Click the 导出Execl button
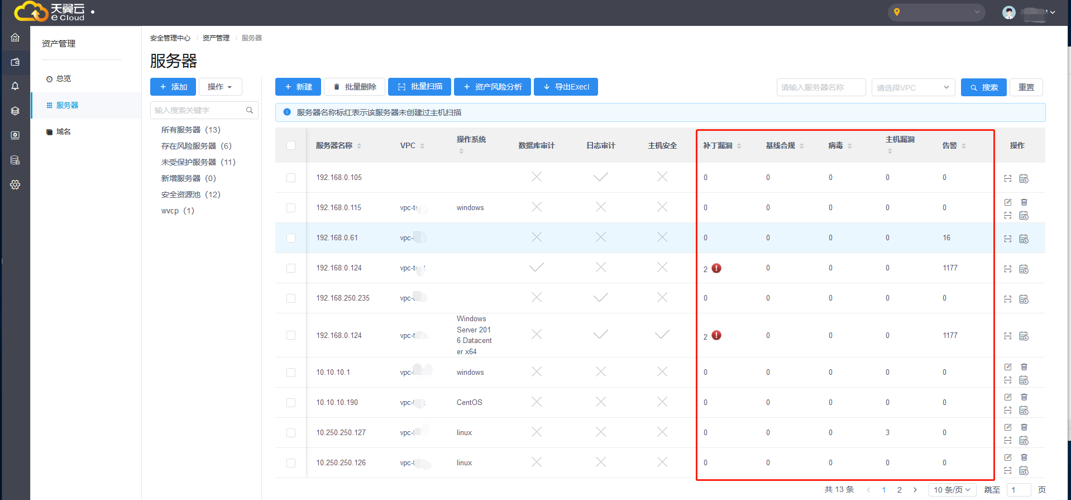Viewport: 1071px width, 500px height. 566,87
